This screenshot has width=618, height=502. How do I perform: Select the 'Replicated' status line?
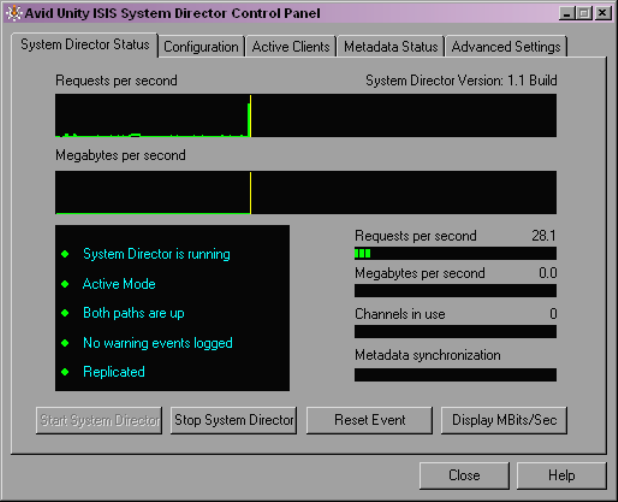[x=114, y=372]
